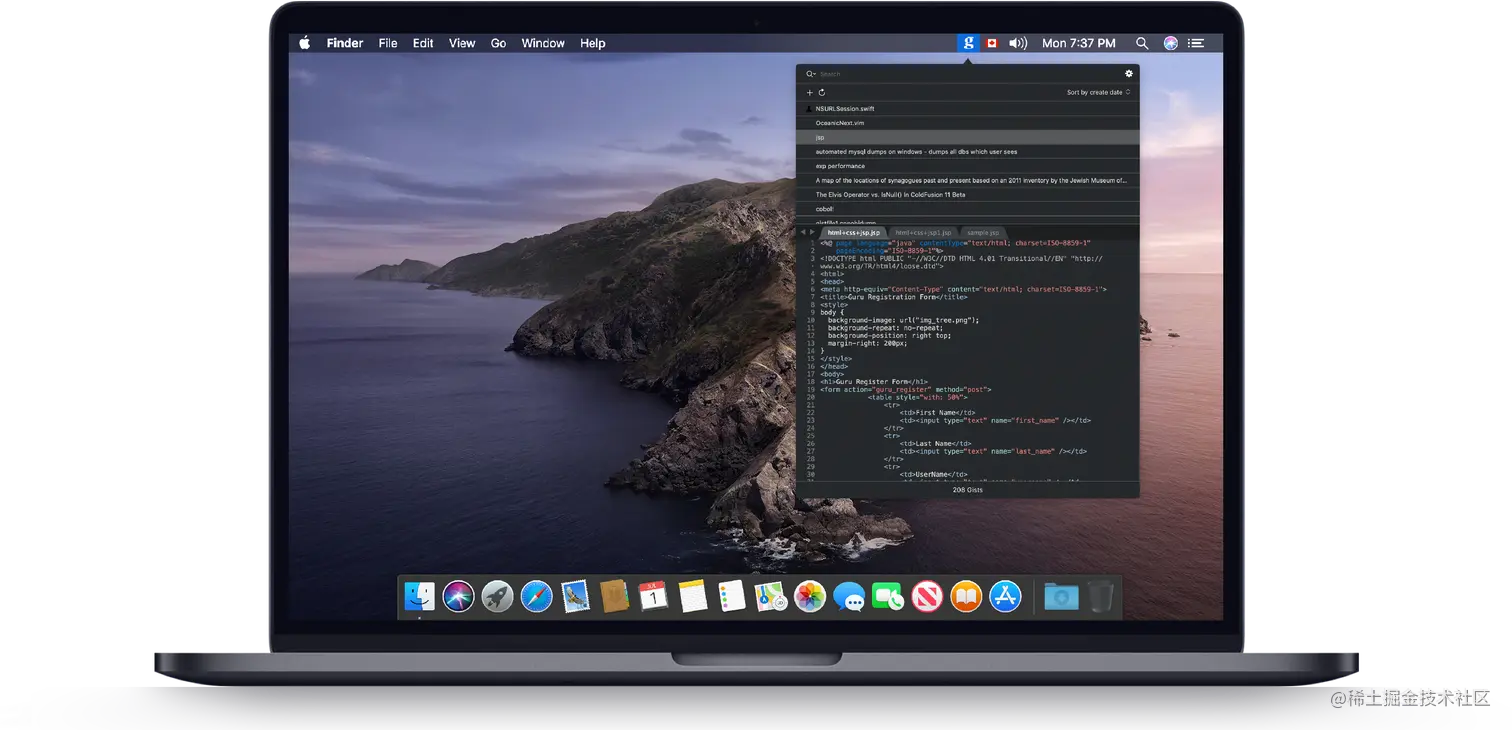This screenshot has height=730, width=1512.
Task: Open Trash in the Dock
Action: pyautogui.click(x=1100, y=597)
